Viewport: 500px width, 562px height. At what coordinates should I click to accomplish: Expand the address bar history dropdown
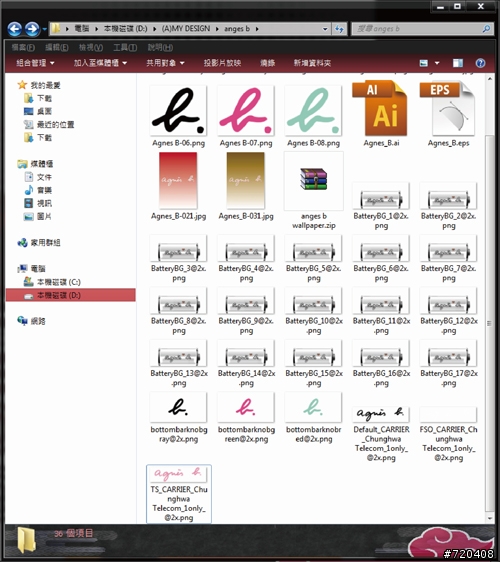(x=325, y=29)
